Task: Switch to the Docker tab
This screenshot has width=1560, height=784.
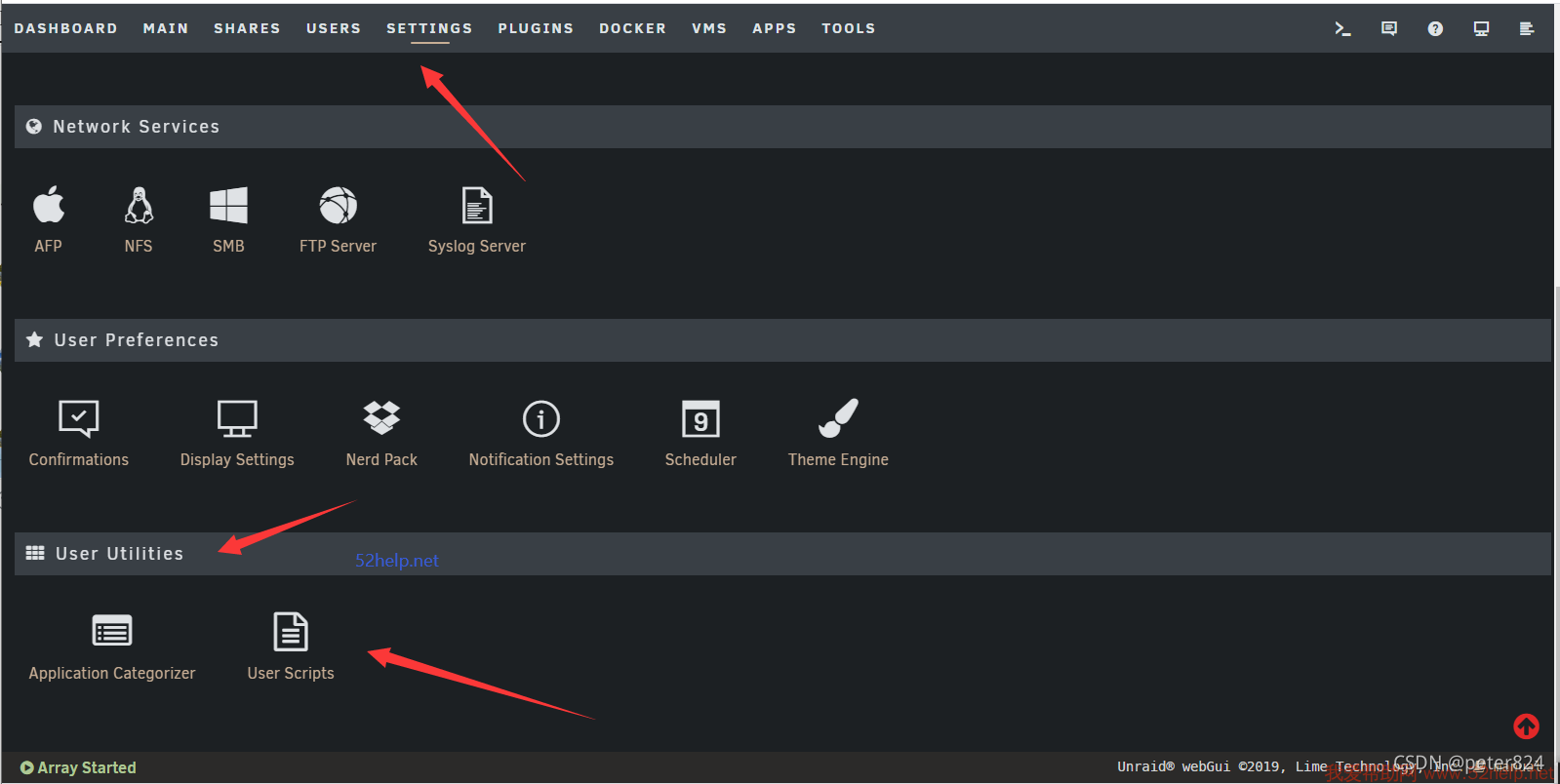Action: pyautogui.click(x=632, y=28)
